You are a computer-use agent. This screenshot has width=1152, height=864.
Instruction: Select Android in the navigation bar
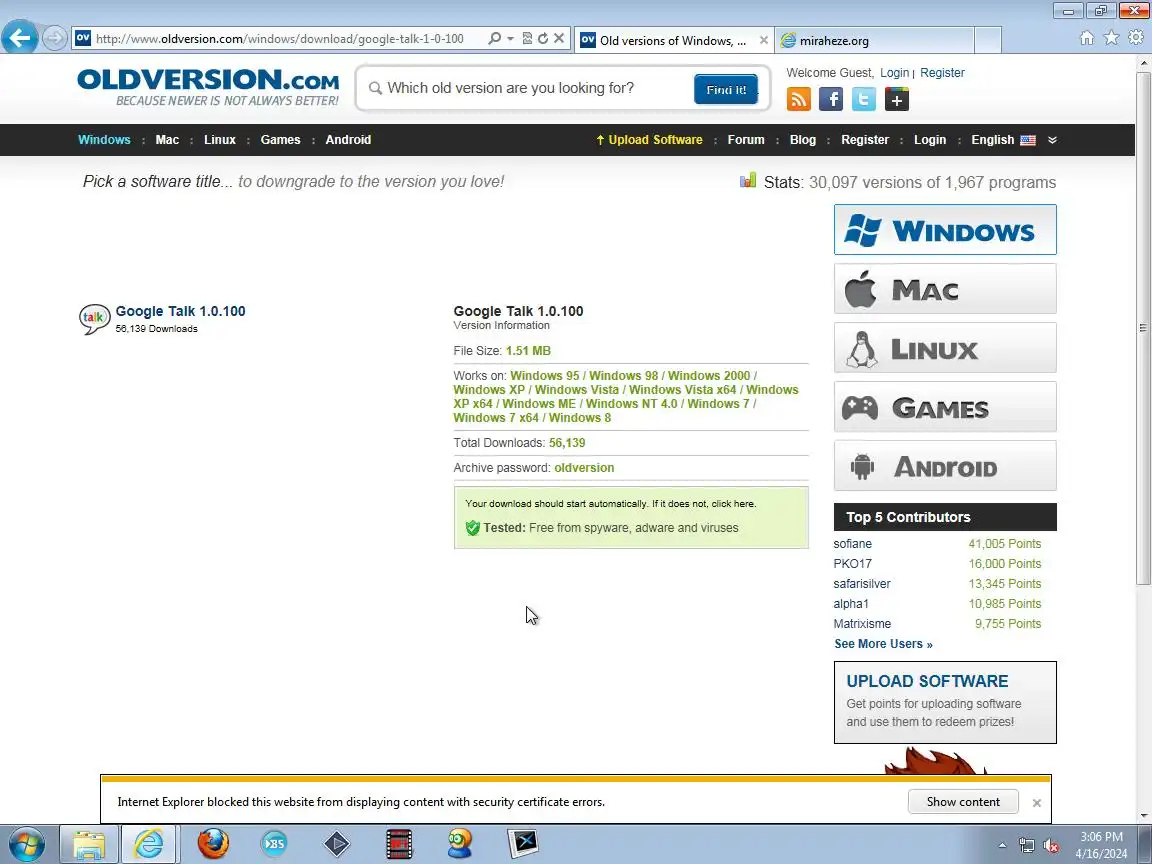(x=348, y=140)
